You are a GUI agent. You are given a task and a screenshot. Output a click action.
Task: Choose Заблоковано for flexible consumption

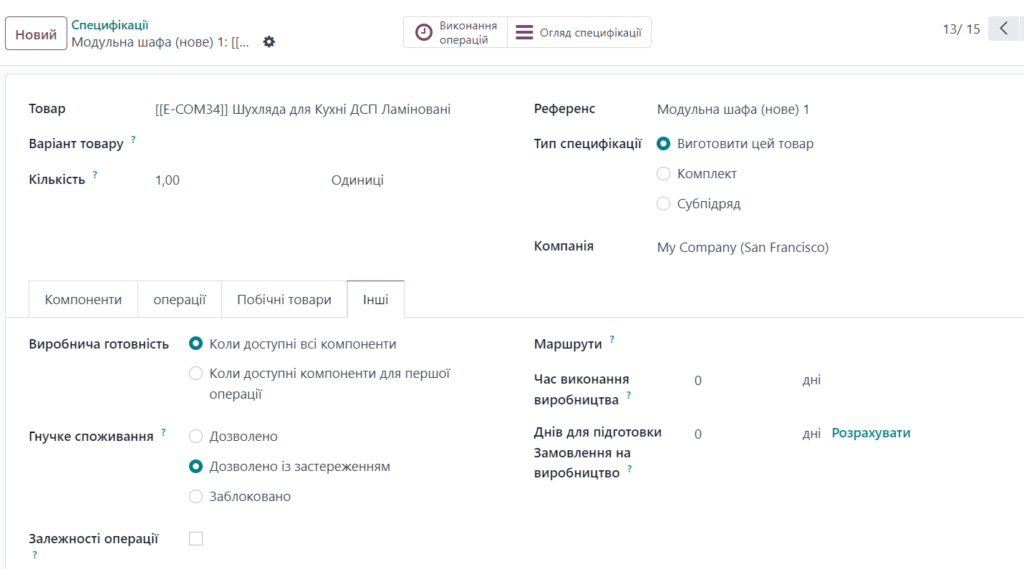click(x=196, y=496)
